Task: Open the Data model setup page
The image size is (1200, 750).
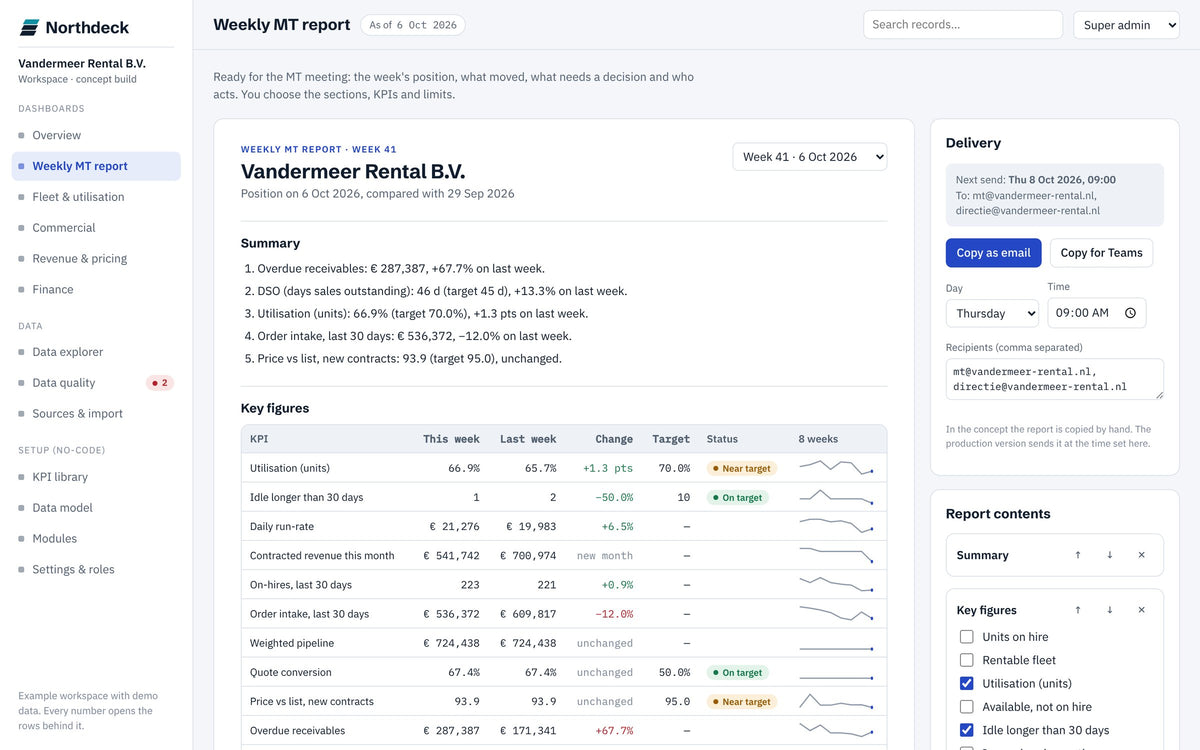Action: click(96, 508)
